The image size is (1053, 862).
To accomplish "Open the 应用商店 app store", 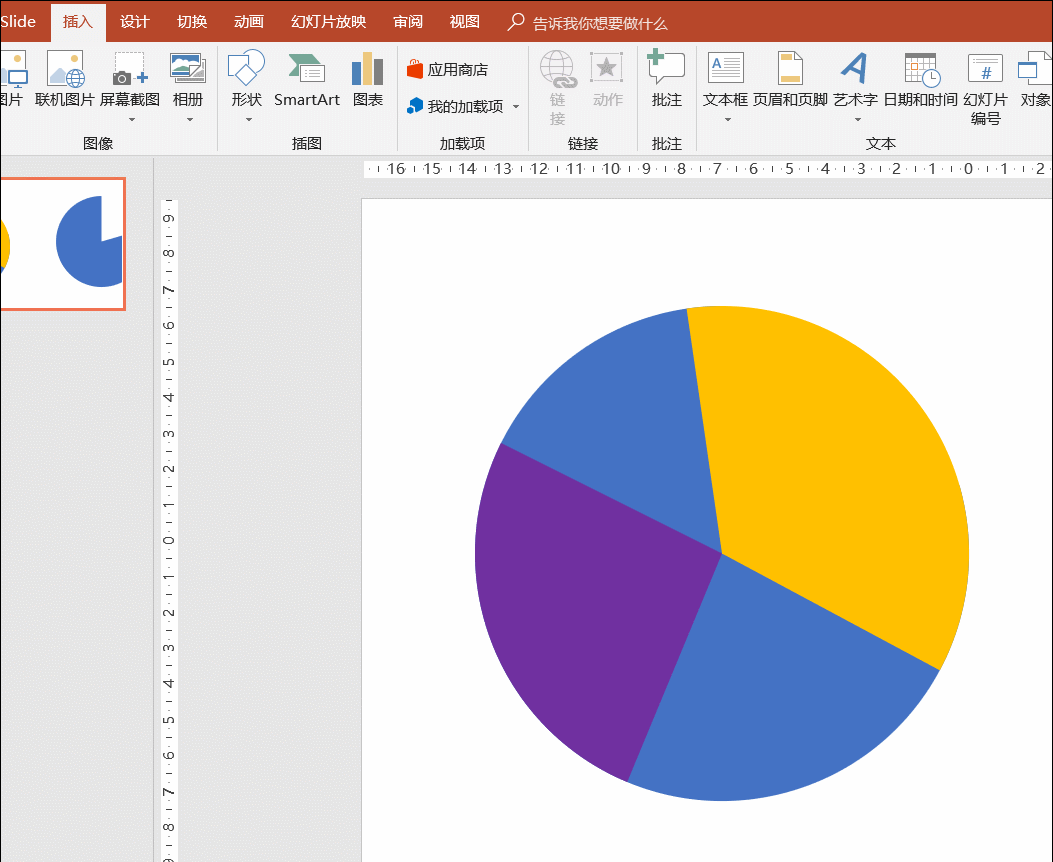I will tap(448, 70).
